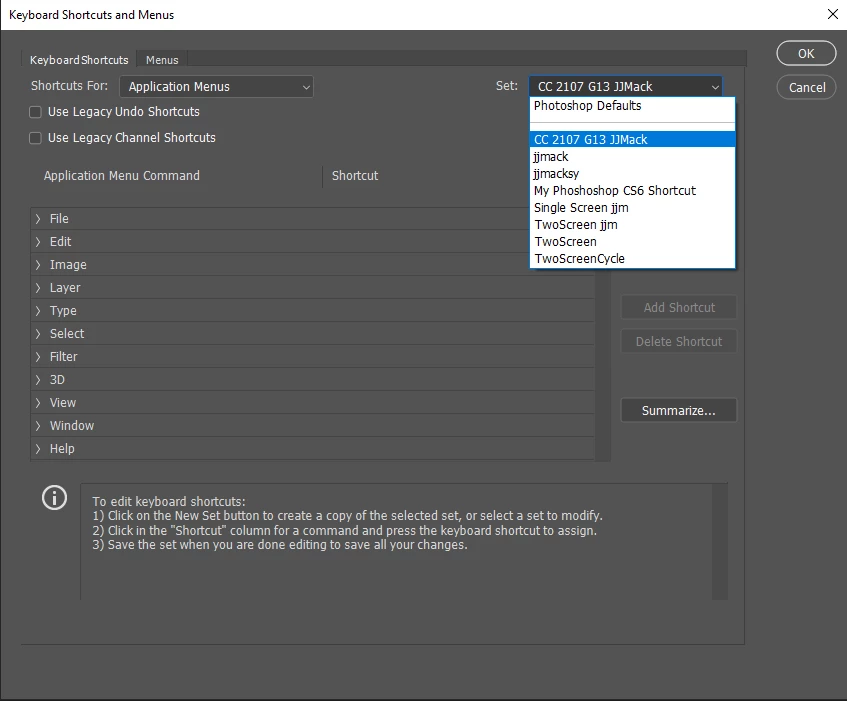Select TwoScreen jjm set
This screenshot has width=847, height=701.
(x=633, y=225)
